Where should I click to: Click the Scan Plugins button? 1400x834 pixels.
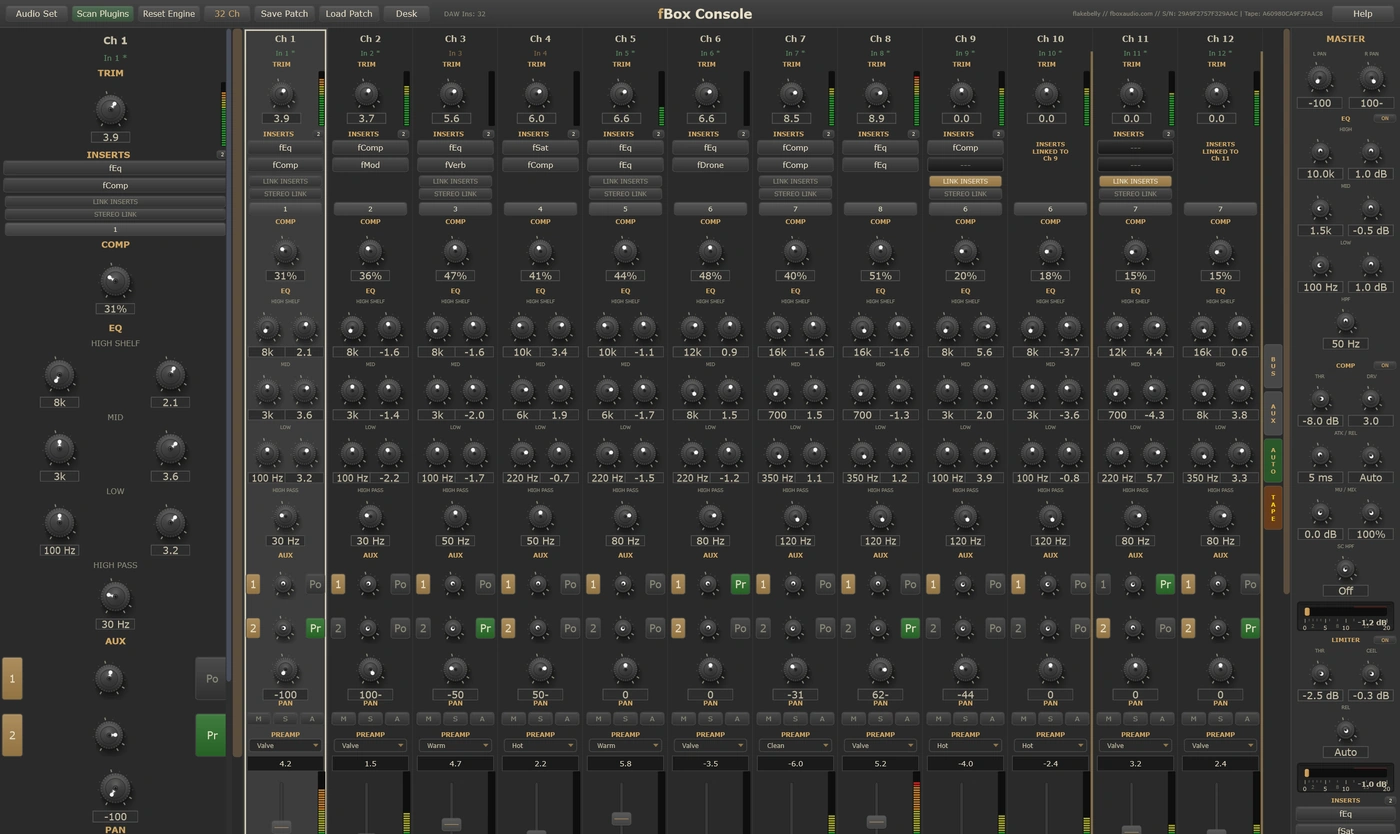click(102, 14)
